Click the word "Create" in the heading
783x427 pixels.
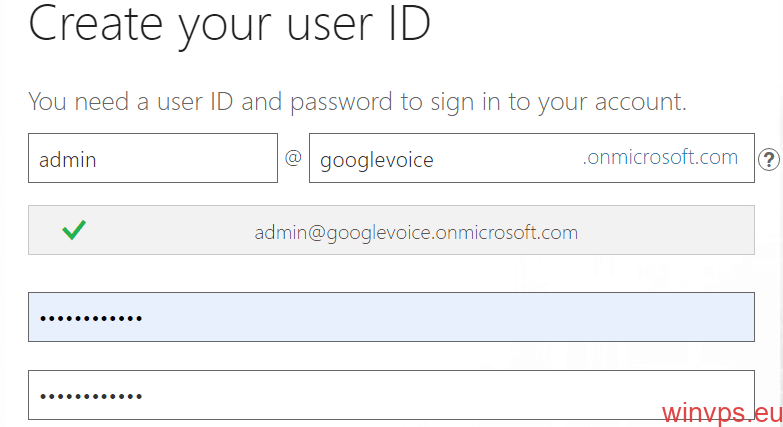point(95,24)
